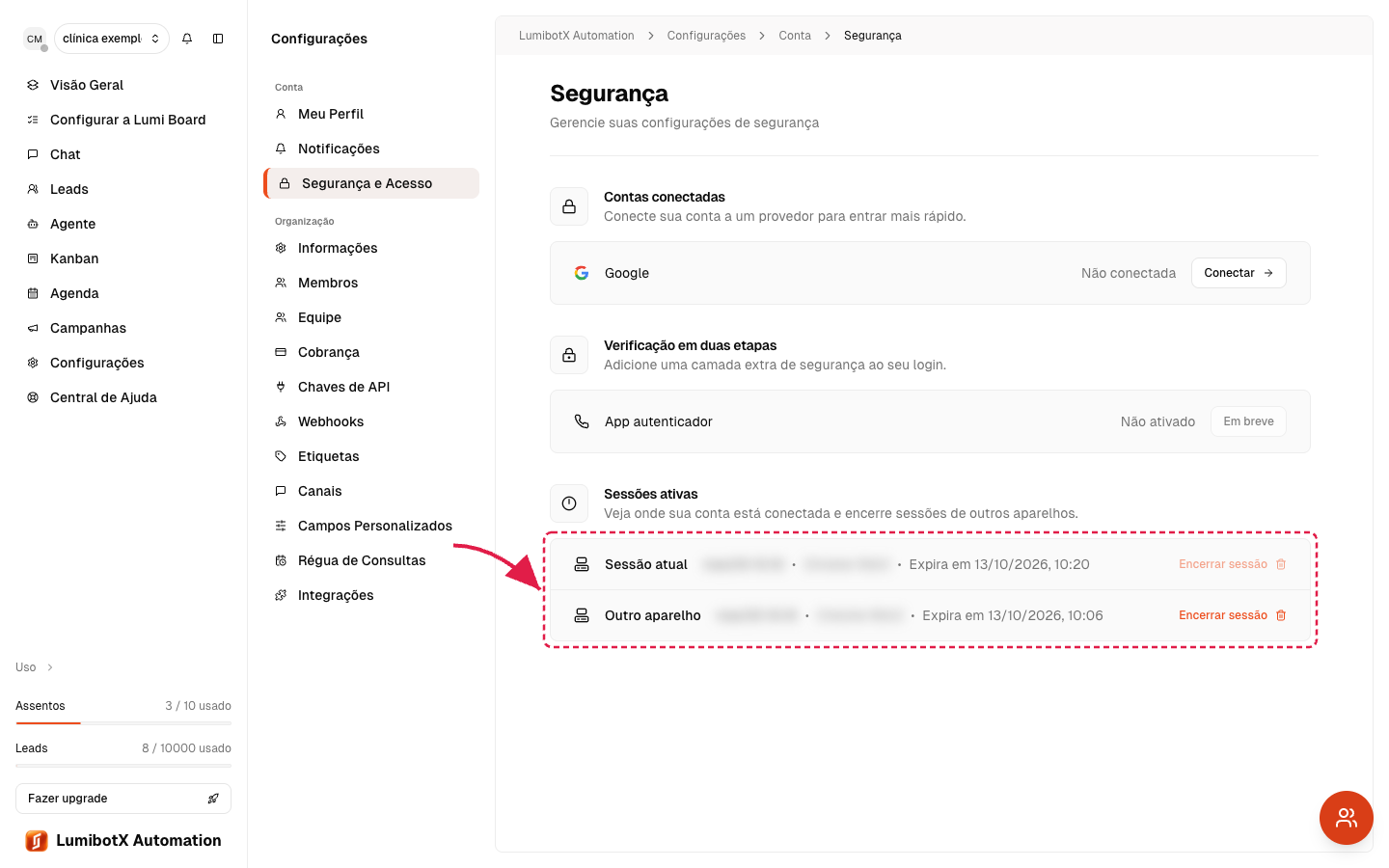Open the clínica exemplo workspace switcher

pos(112,39)
